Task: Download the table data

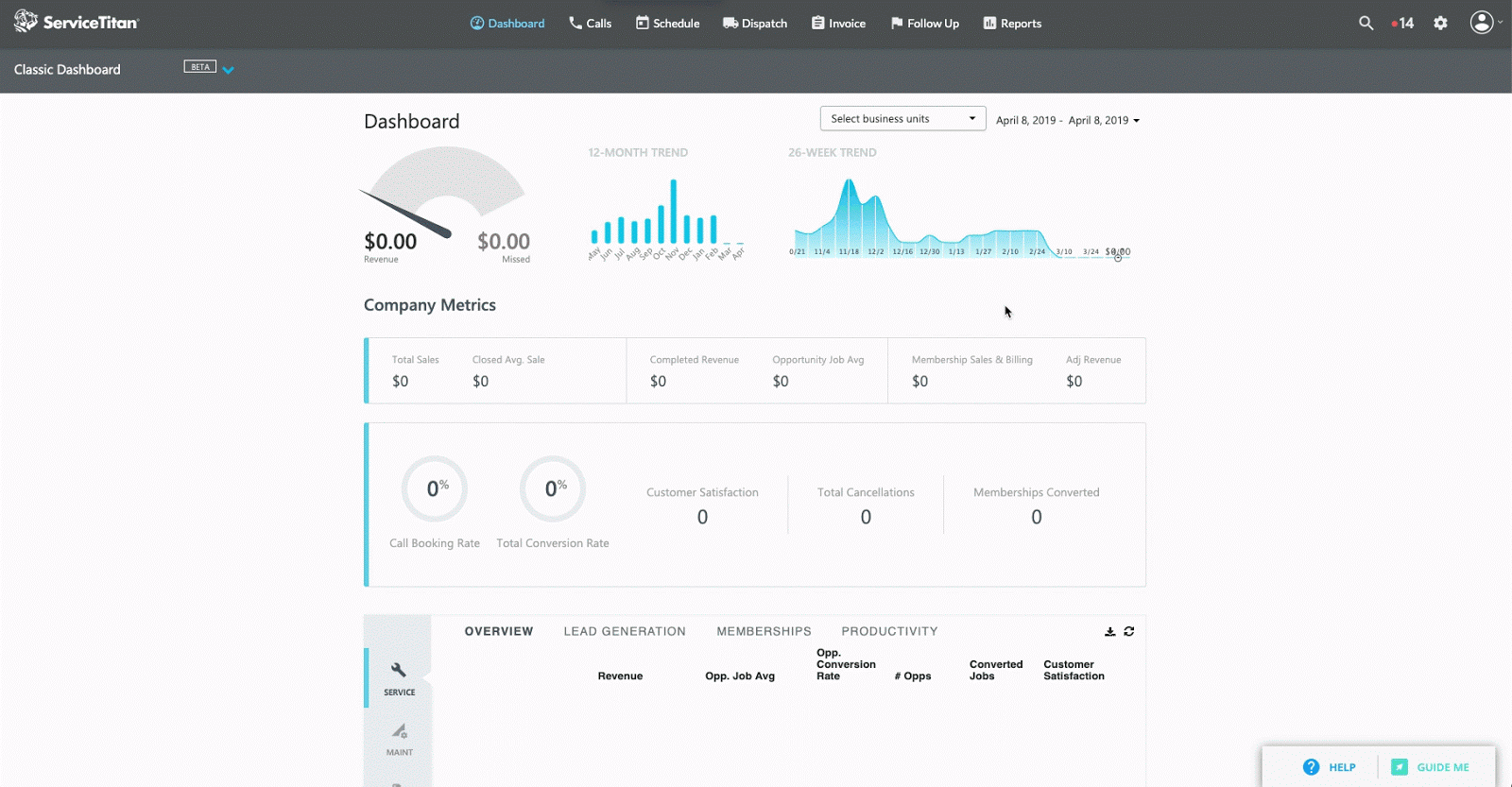Action: (1110, 631)
